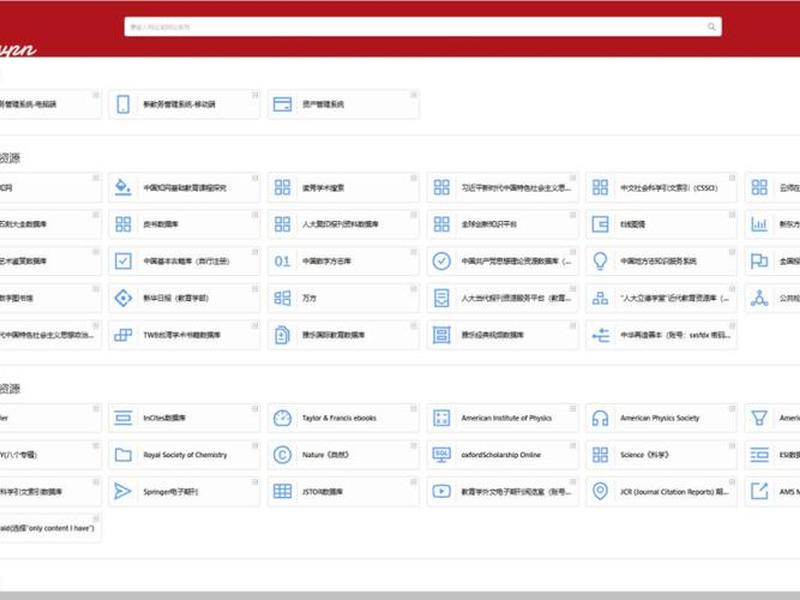Click the lightbulb icon 中国地方志知识服务系统
The image size is (800, 600).
600,261
